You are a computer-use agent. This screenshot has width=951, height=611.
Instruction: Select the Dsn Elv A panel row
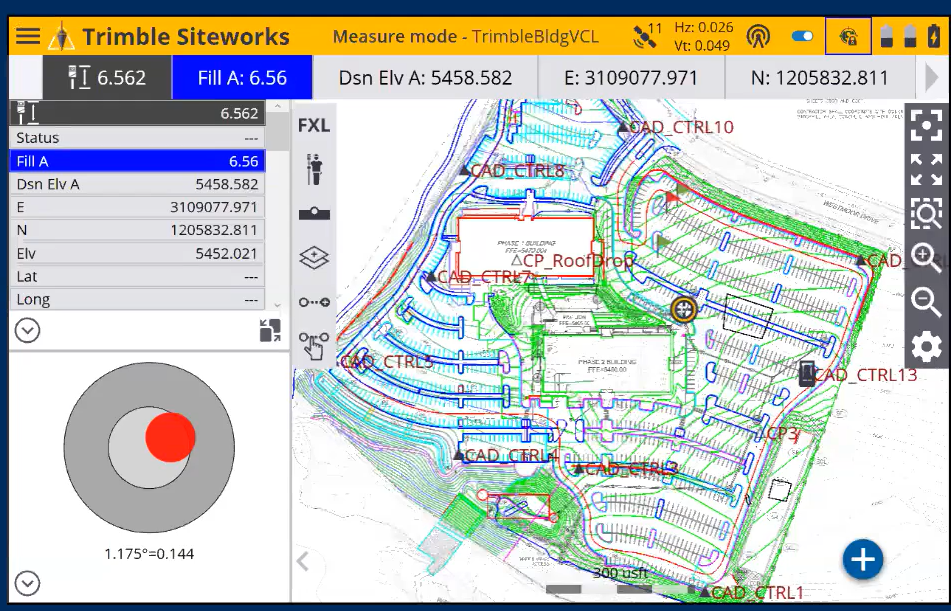[x=137, y=184]
